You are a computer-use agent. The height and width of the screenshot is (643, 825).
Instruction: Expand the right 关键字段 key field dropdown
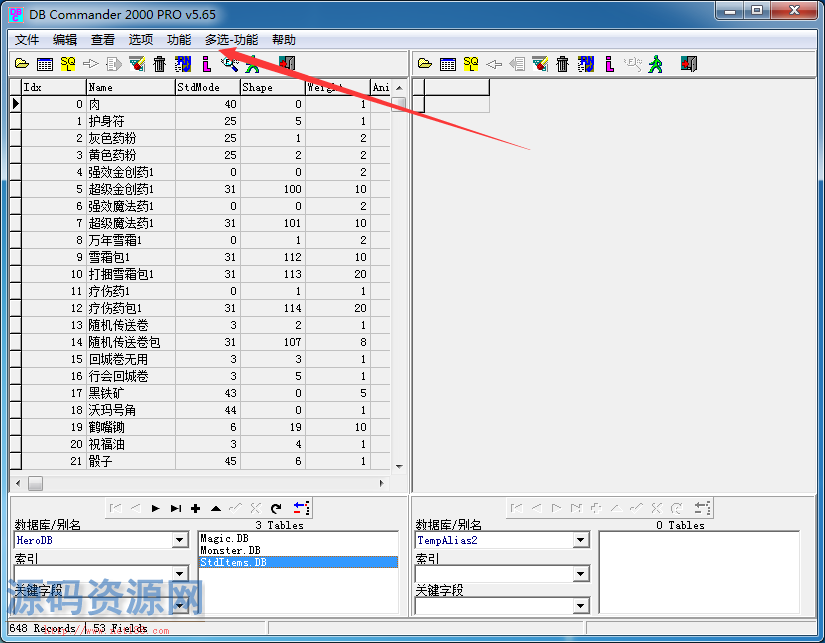(580, 606)
